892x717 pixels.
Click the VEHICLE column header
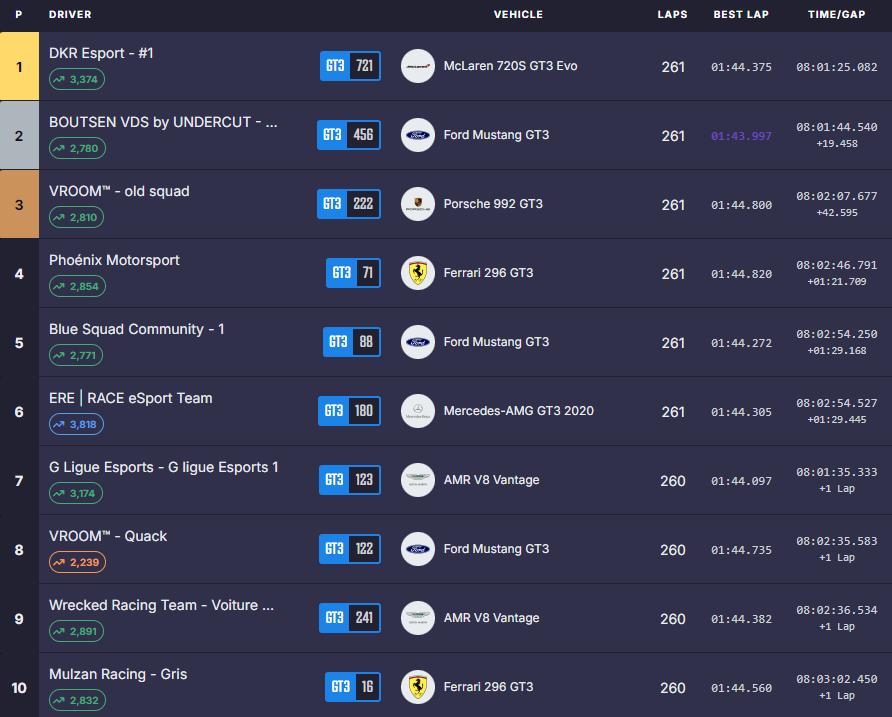(518, 15)
